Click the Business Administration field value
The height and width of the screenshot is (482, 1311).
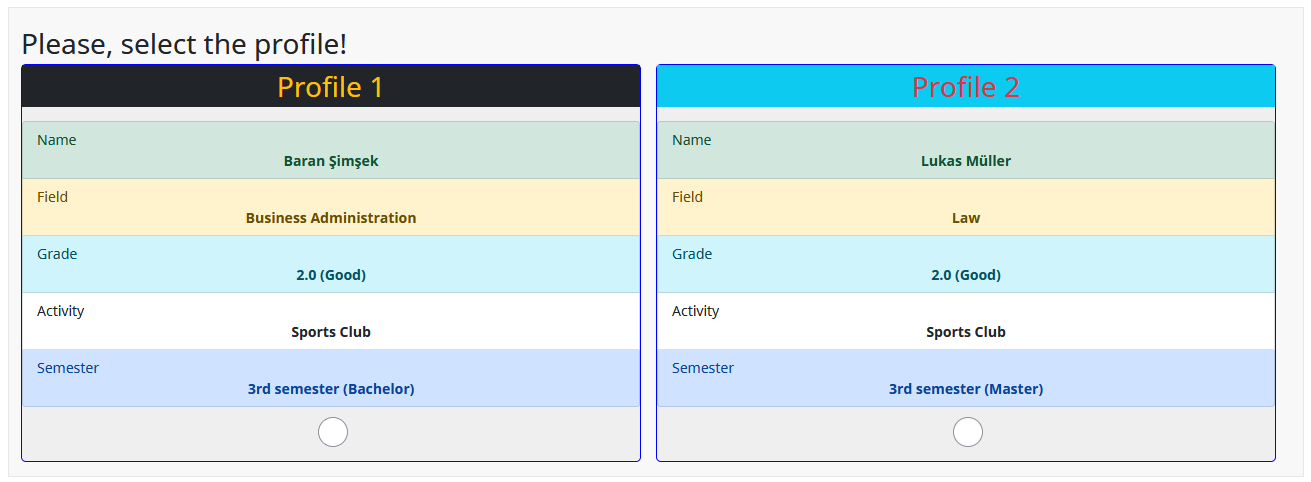pyautogui.click(x=331, y=218)
